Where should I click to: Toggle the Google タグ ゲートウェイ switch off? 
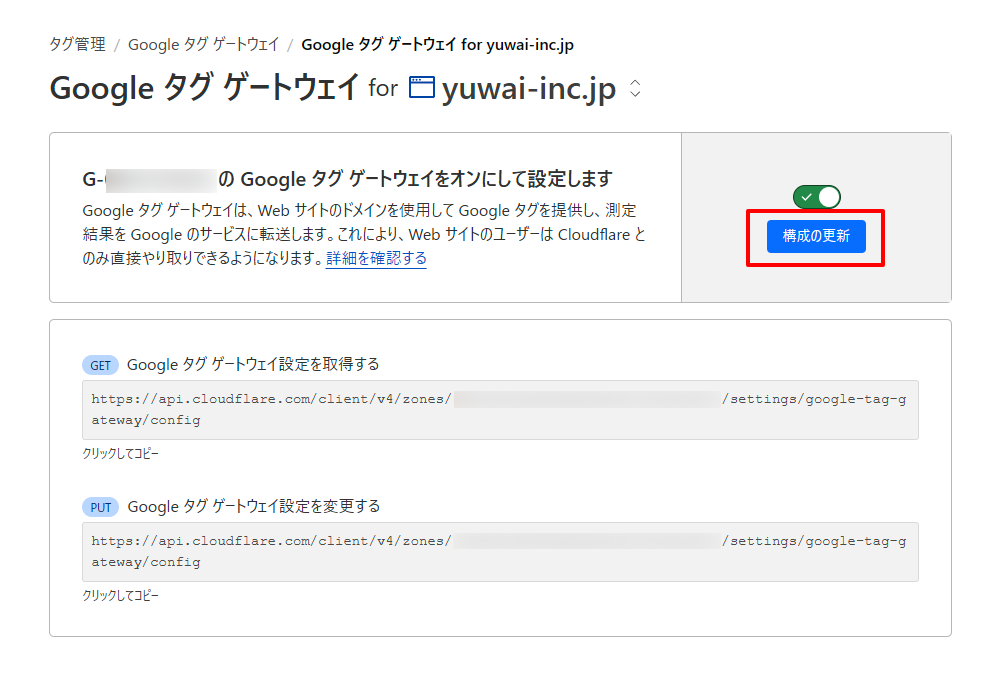pos(816,197)
